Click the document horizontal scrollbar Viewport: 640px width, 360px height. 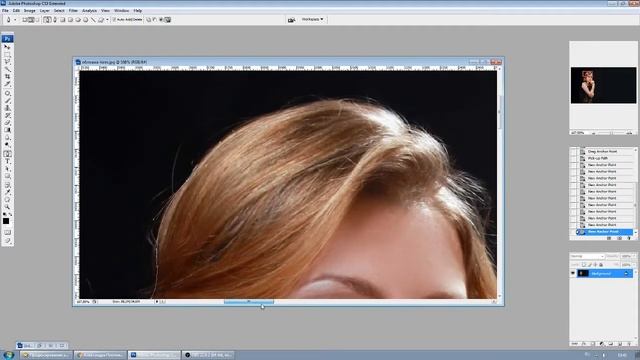pos(249,302)
